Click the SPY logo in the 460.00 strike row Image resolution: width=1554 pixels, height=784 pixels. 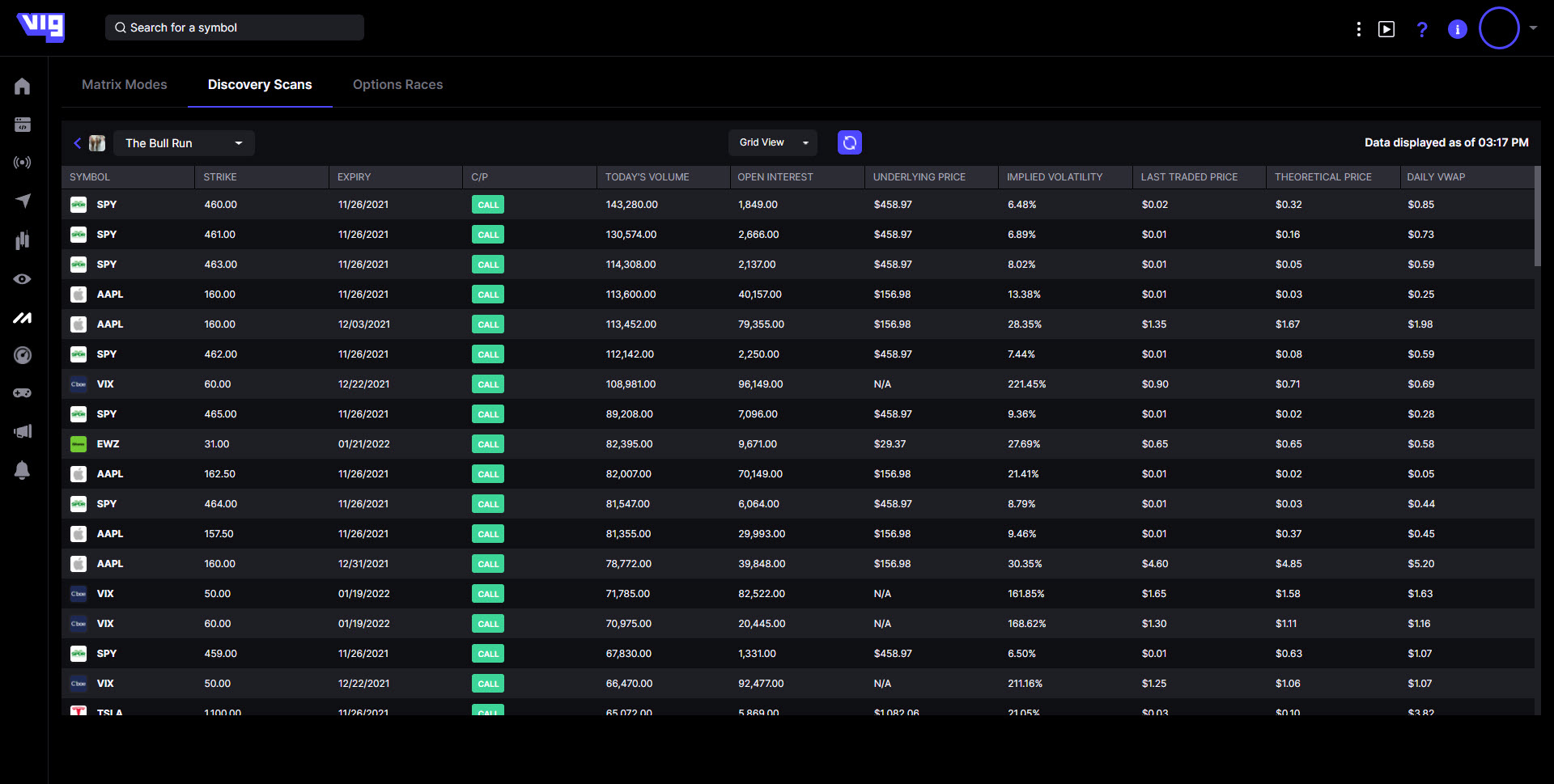pos(79,205)
